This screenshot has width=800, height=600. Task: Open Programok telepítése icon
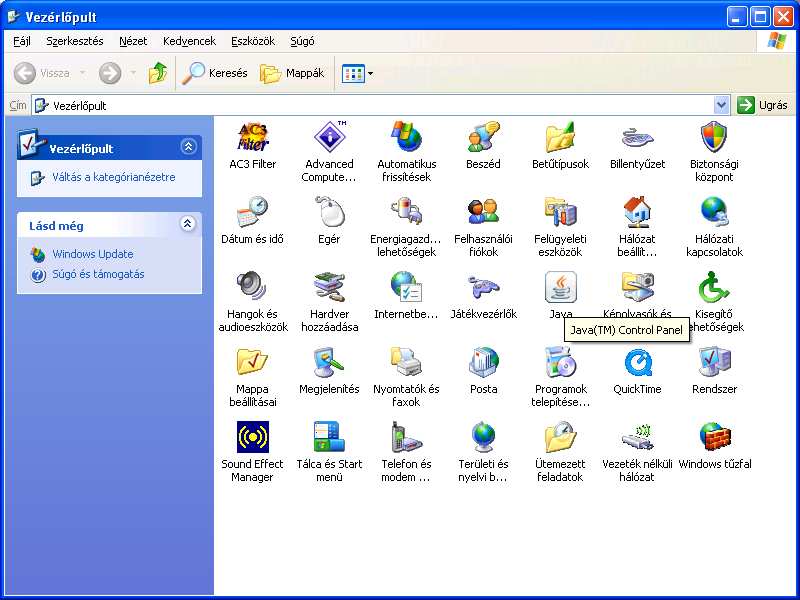[560, 362]
